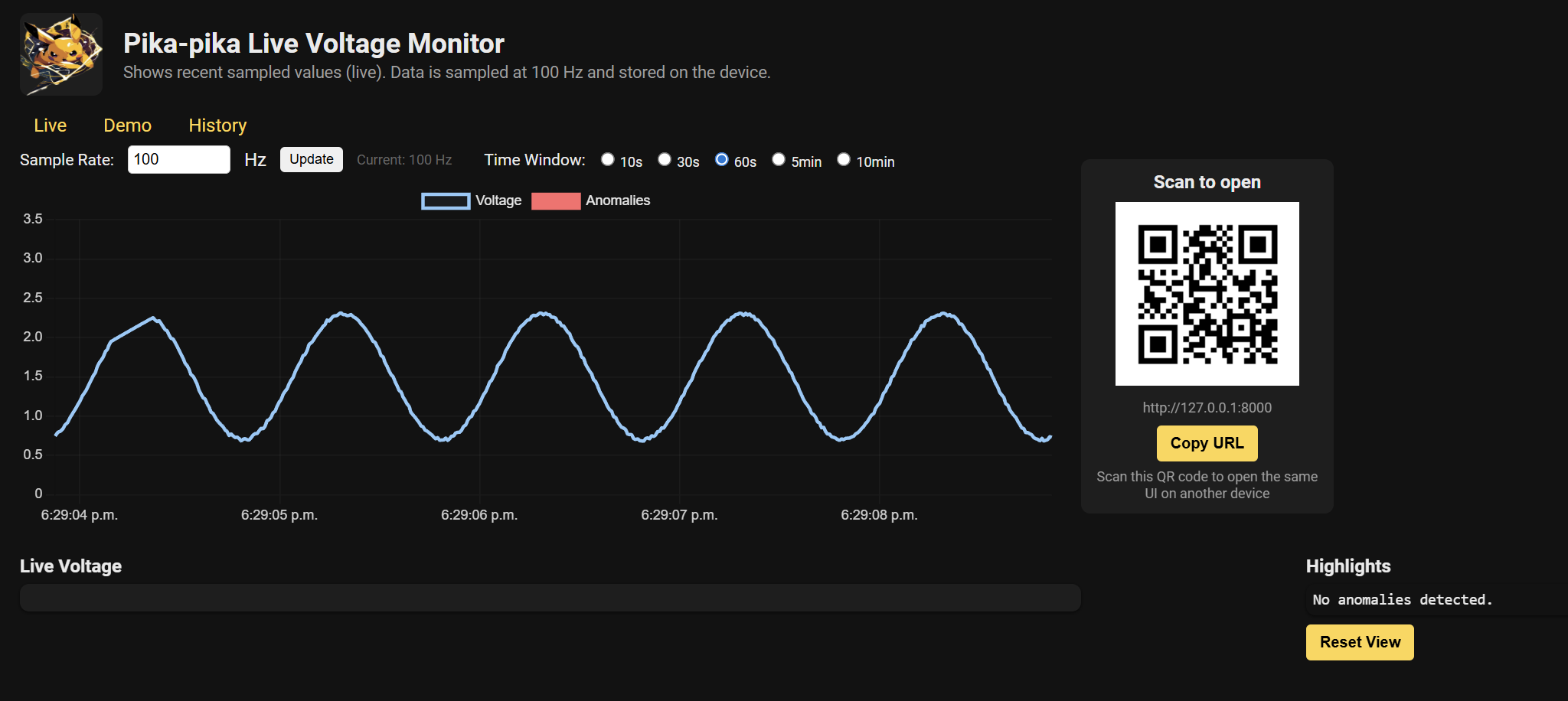The image size is (1568, 701).
Task: Click the Live Voltage readout bar
Action: tap(550, 598)
